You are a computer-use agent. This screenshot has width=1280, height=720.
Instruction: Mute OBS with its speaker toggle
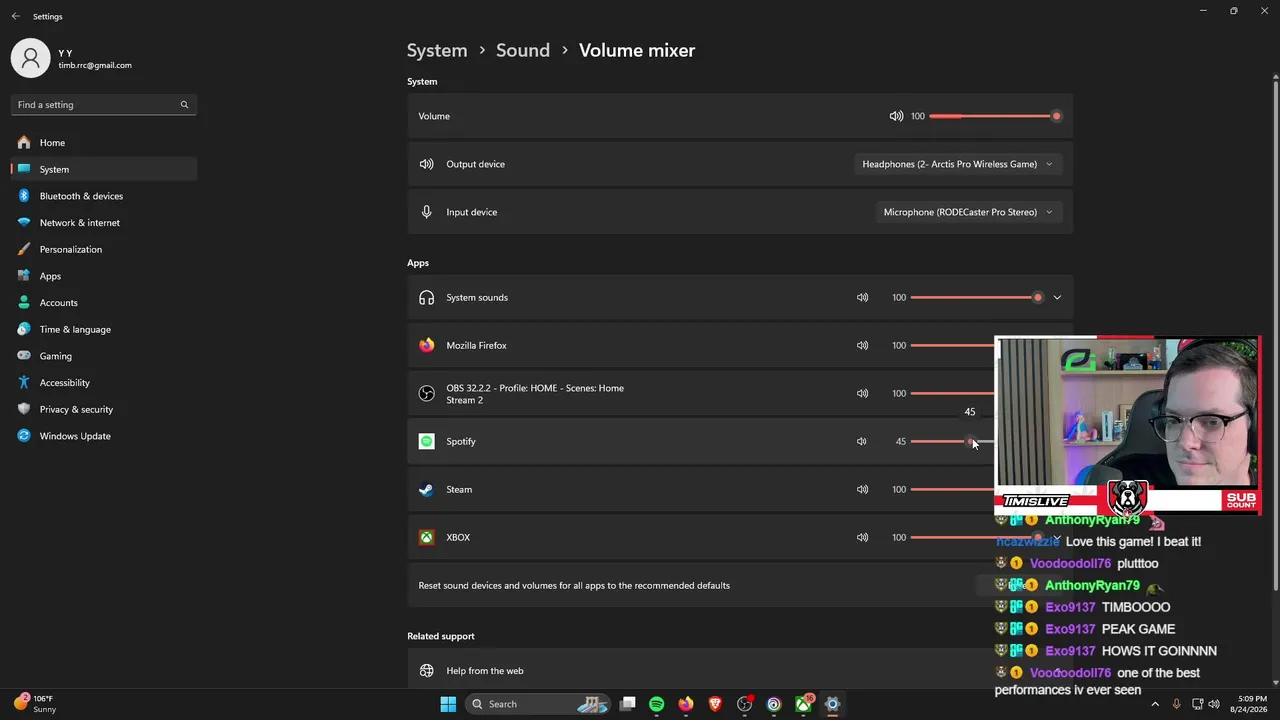click(862, 393)
